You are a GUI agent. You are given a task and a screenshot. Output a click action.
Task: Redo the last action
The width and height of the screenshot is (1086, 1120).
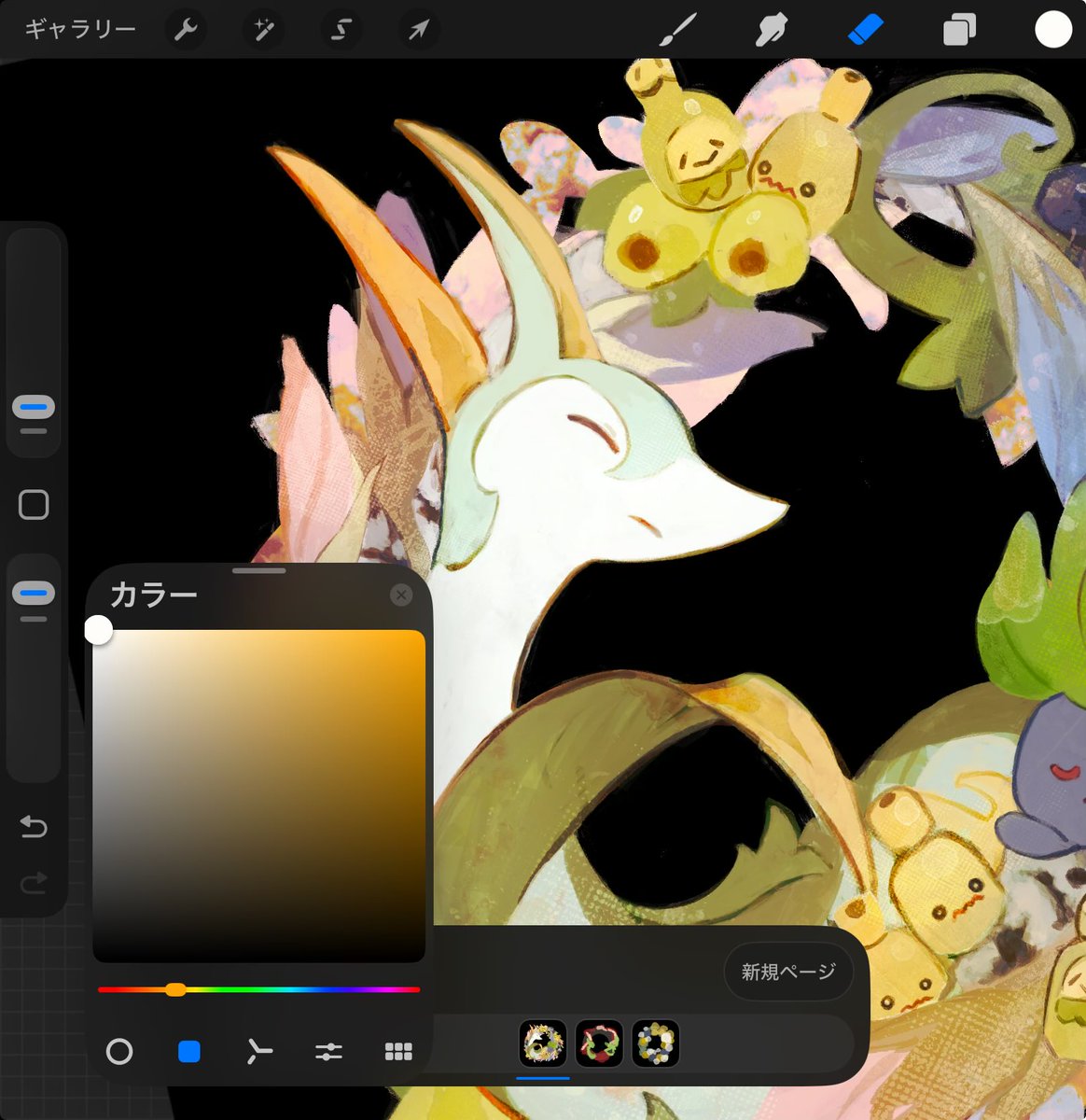(x=34, y=882)
